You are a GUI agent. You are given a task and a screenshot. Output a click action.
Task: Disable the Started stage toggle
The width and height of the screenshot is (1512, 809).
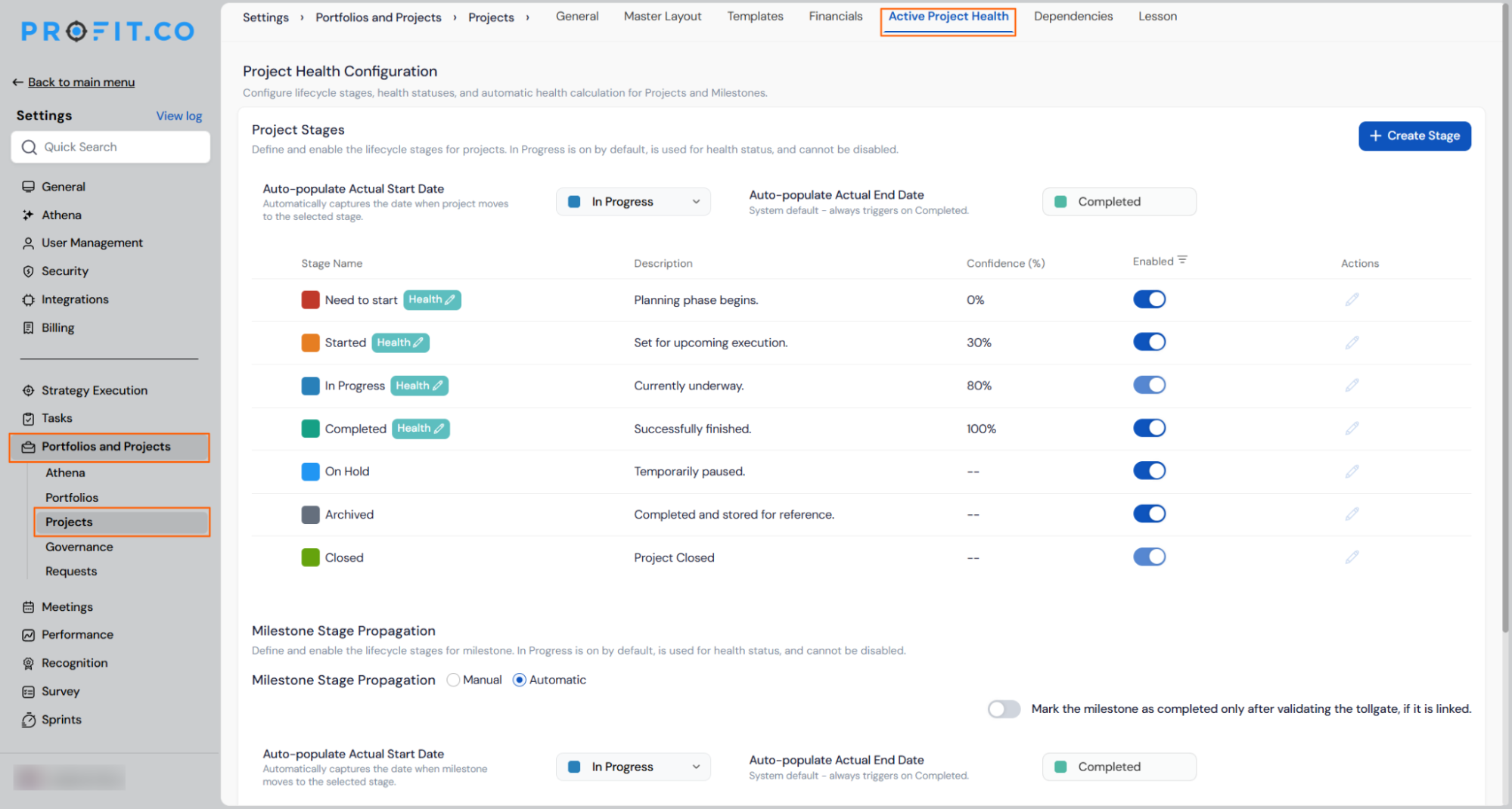(1149, 342)
